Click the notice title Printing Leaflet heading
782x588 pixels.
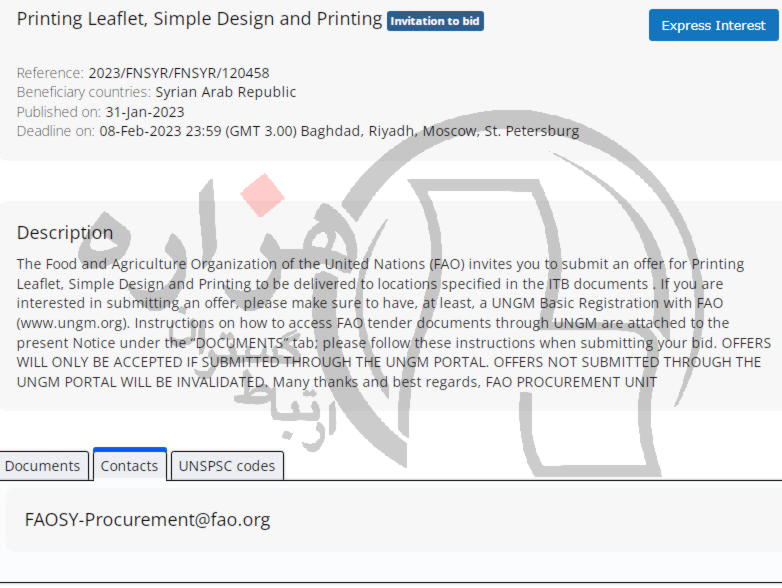(x=199, y=19)
